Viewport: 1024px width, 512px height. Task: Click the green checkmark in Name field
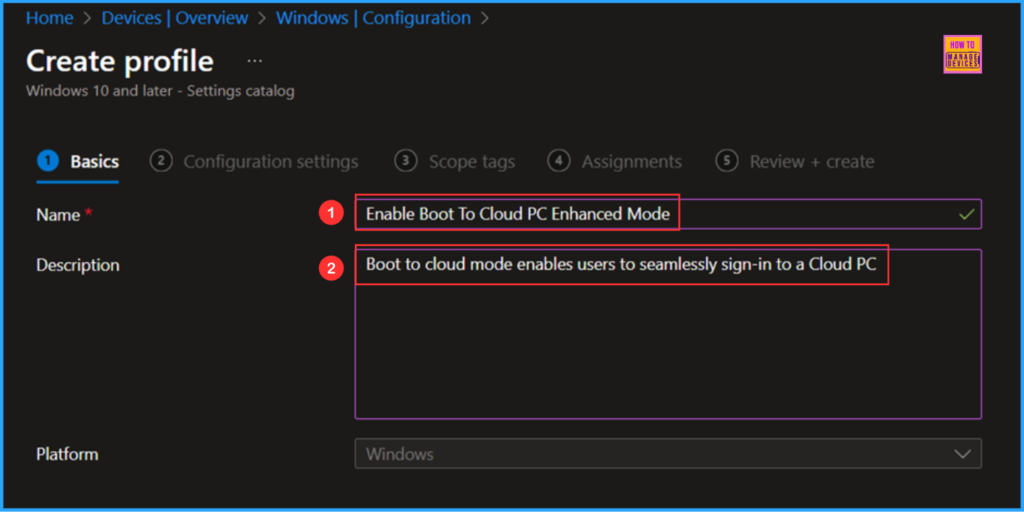coord(965,214)
